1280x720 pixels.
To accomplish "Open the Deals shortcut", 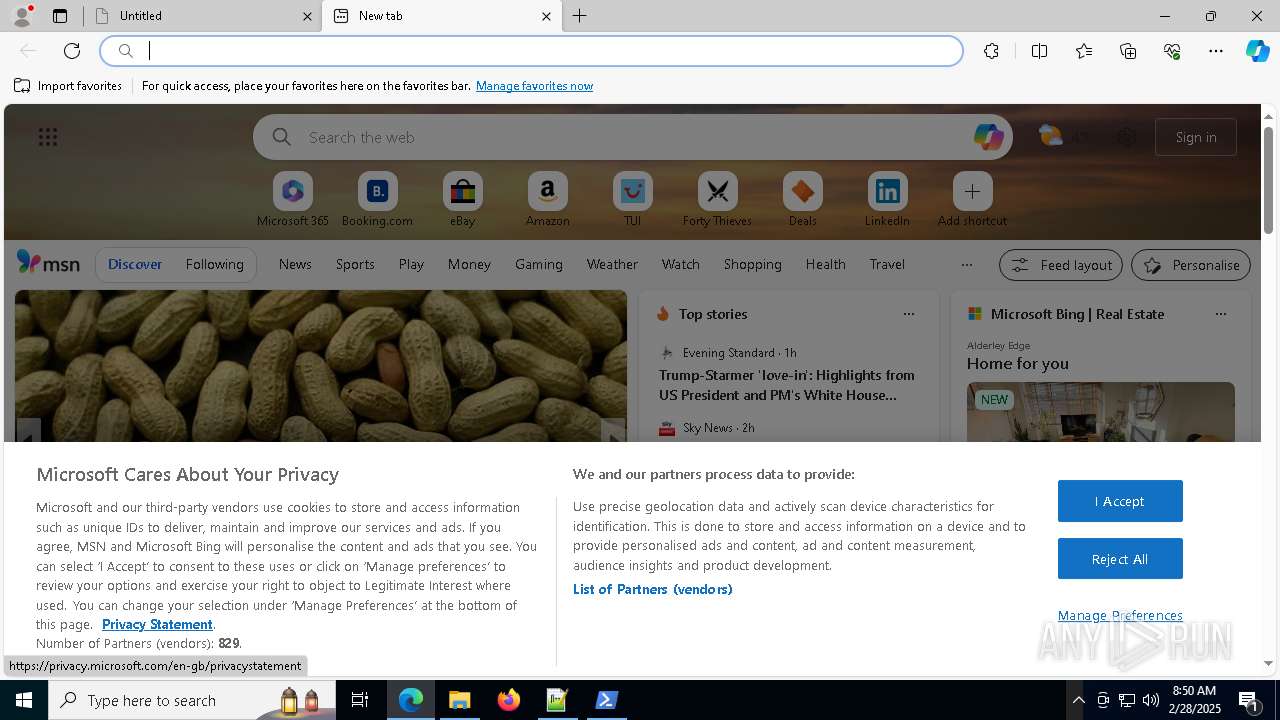I will pyautogui.click(x=802, y=199).
